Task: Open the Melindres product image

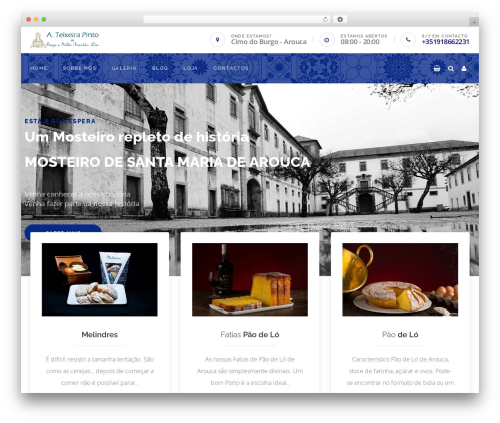Action: [x=99, y=279]
